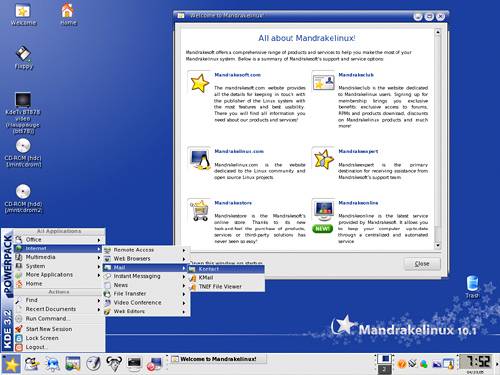Launch the terminal icon in the panel
This screenshot has height=375, width=500.
(134, 363)
